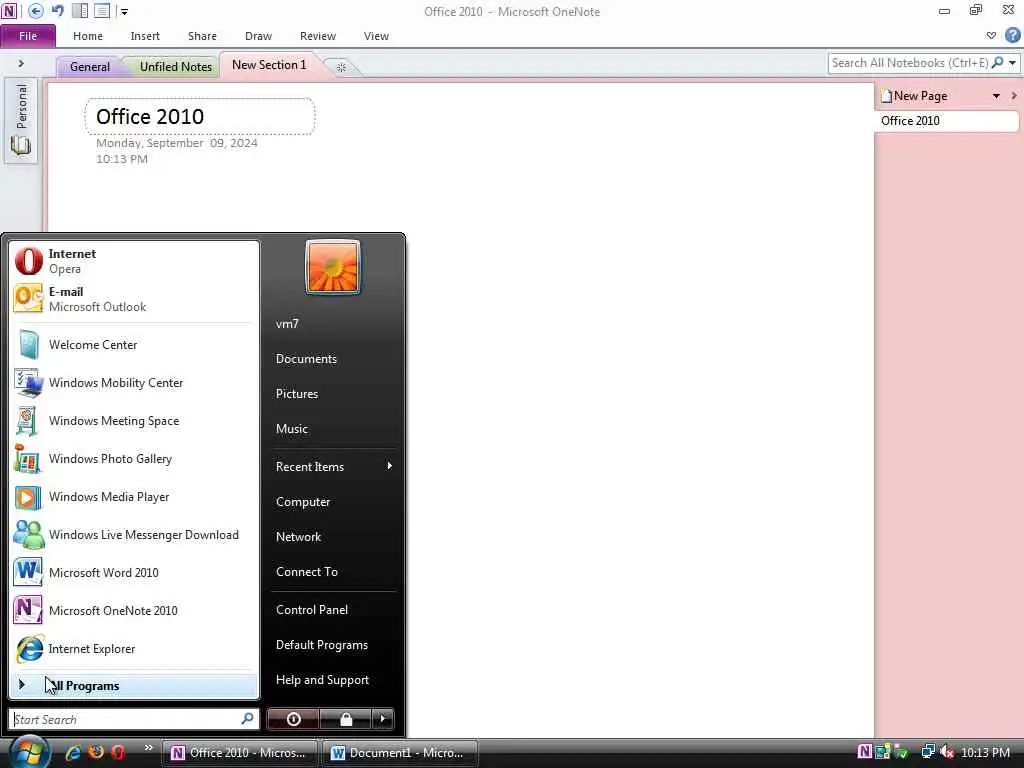Minimize the ribbon with the caret icon

click(x=991, y=36)
